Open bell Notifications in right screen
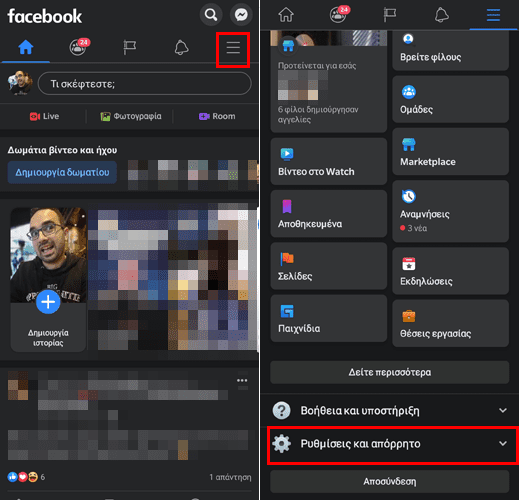 pos(442,15)
